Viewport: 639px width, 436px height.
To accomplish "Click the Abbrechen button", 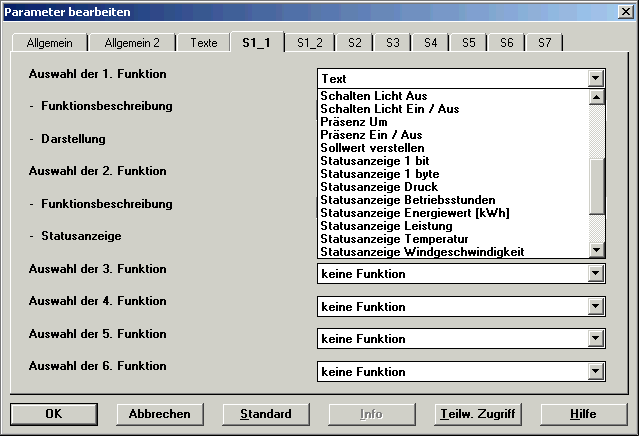I will (159, 414).
